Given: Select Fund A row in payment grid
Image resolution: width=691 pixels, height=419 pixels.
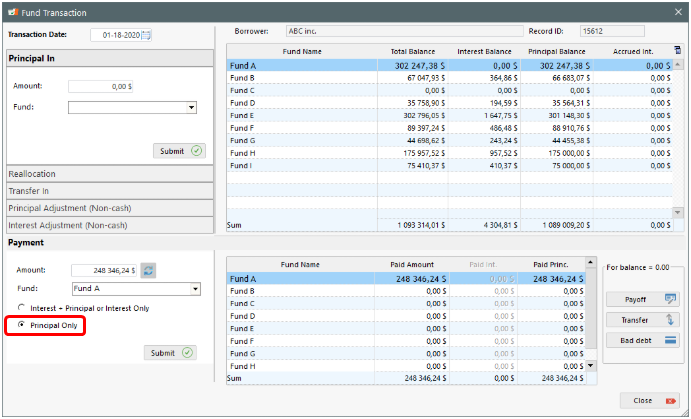Looking at the screenshot, I should click(x=406, y=279).
